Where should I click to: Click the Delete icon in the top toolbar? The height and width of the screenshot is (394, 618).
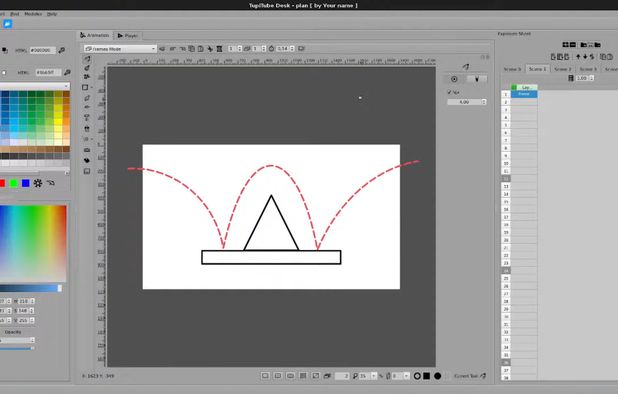(220, 49)
